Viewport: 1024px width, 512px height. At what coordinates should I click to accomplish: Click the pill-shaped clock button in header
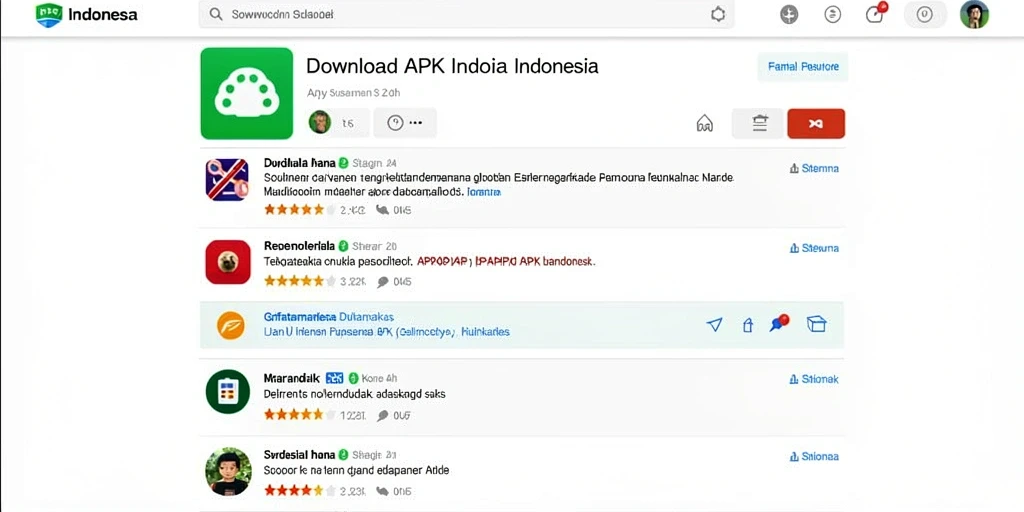tap(925, 14)
